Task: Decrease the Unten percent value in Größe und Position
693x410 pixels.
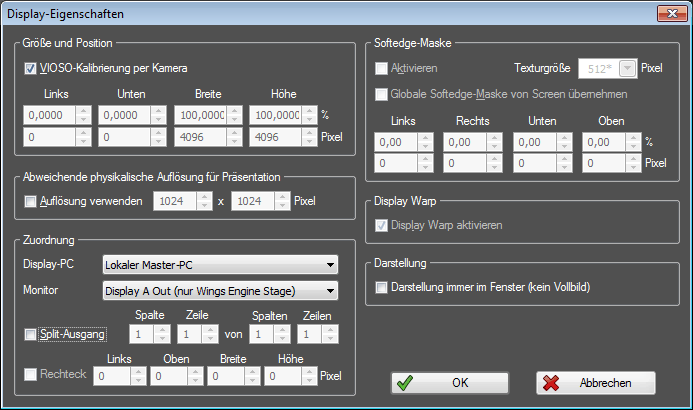Action: (158, 120)
